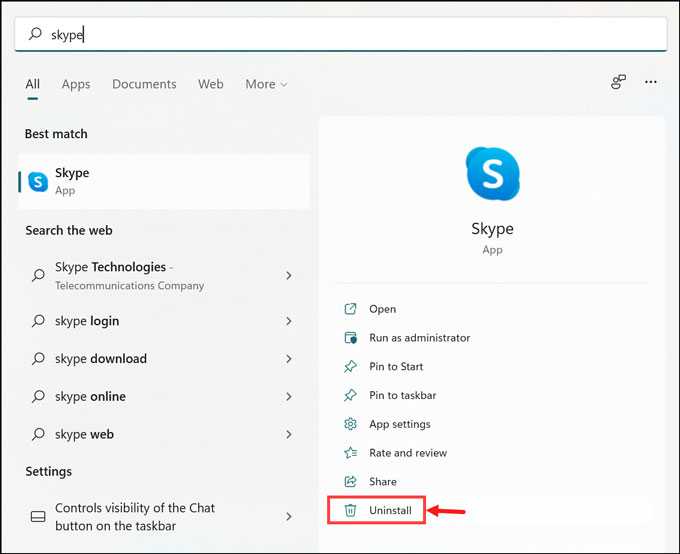This screenshot has width=680, height=554.
Task: Click the Uninstall trash can icon
Action: (x=350, y=510)
